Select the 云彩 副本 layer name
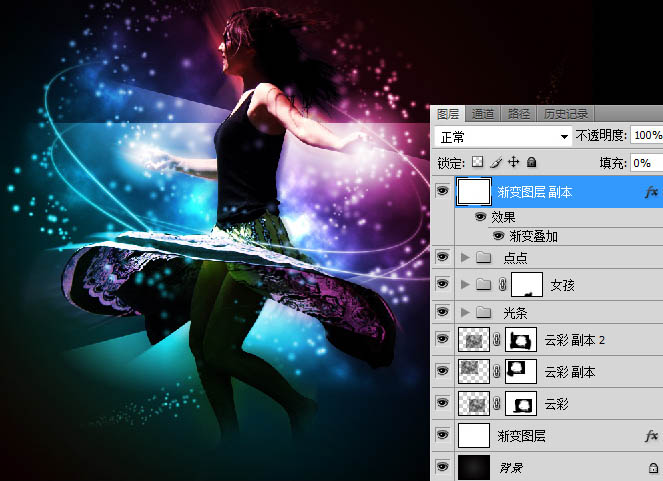The width and height of the screenshot is (663, 481). pos(570,372)
